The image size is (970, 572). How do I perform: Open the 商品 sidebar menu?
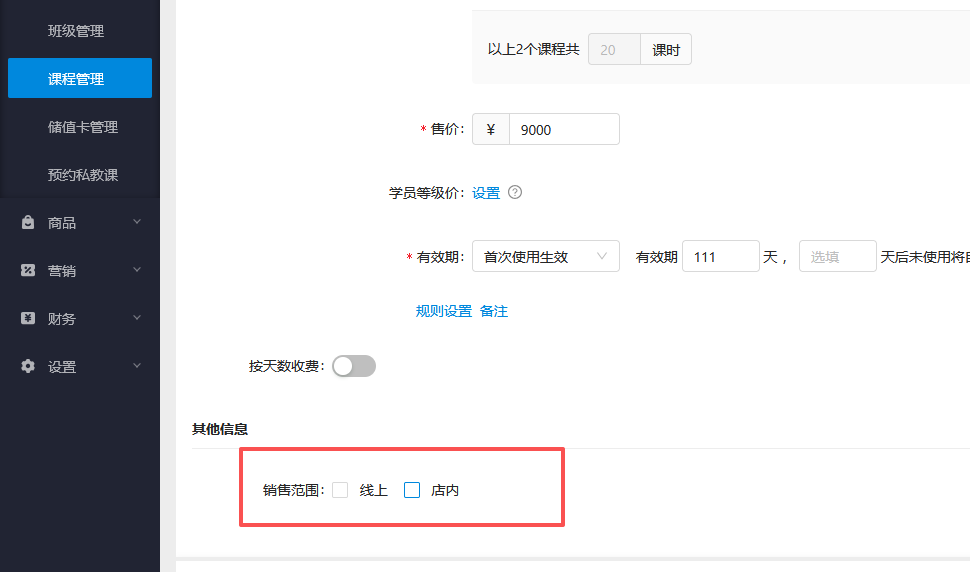[x=80, y=222]
